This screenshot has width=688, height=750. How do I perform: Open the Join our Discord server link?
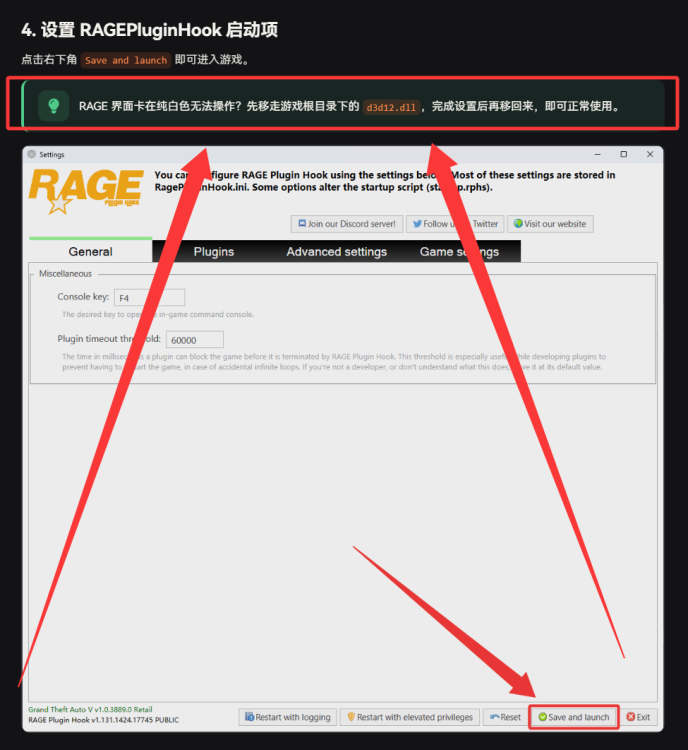coord(347,224)
